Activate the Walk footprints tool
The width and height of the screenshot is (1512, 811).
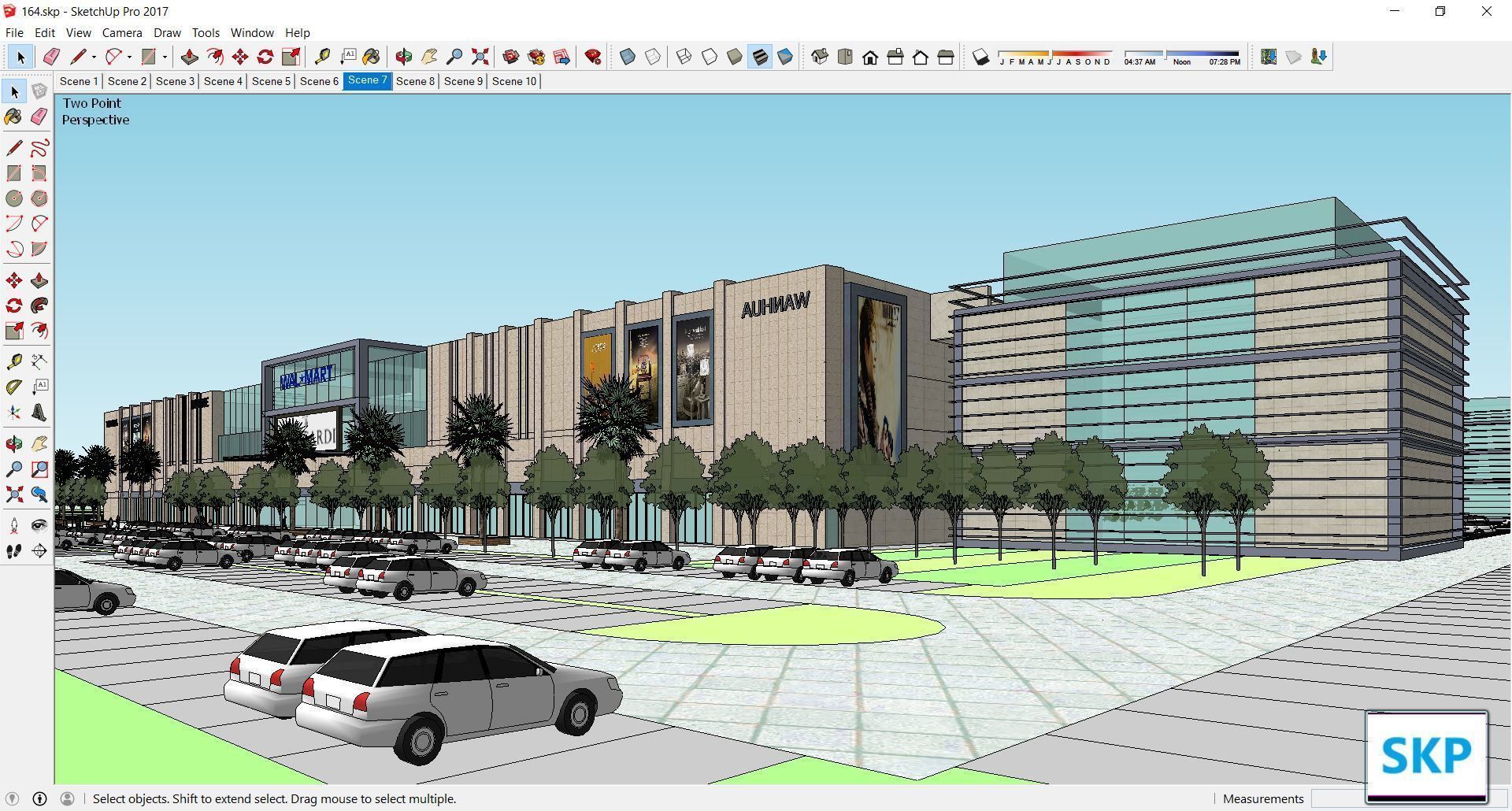pos(14,551)
